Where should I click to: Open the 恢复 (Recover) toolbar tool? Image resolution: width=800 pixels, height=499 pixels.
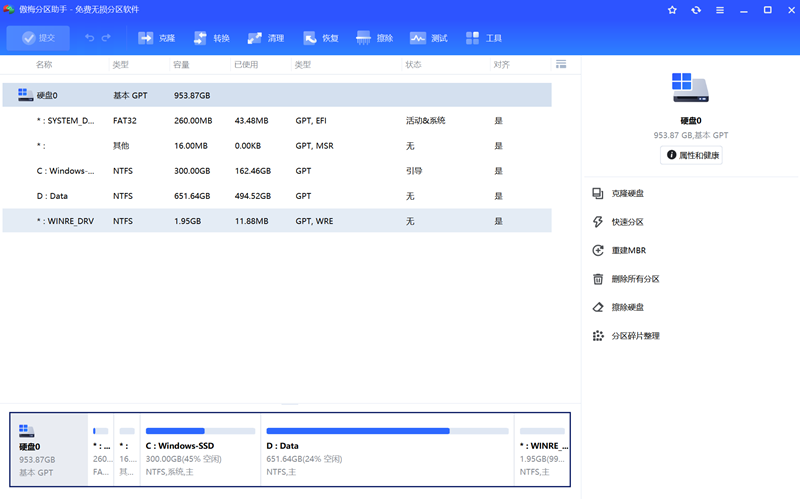click(x=320, y=38)
